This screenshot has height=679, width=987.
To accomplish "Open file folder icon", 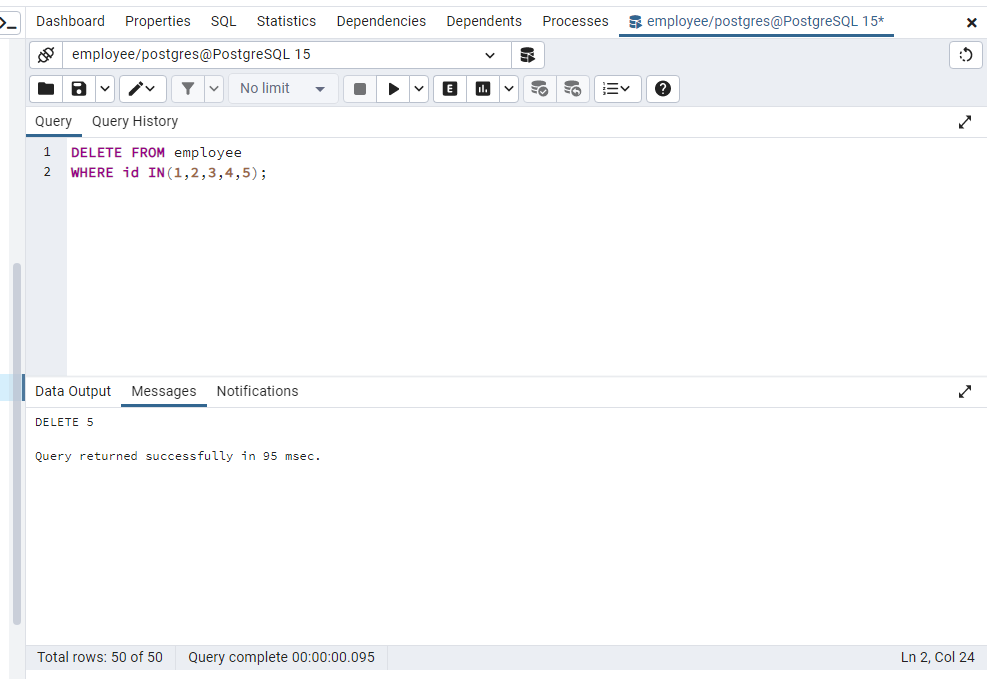I will [46, 89].
